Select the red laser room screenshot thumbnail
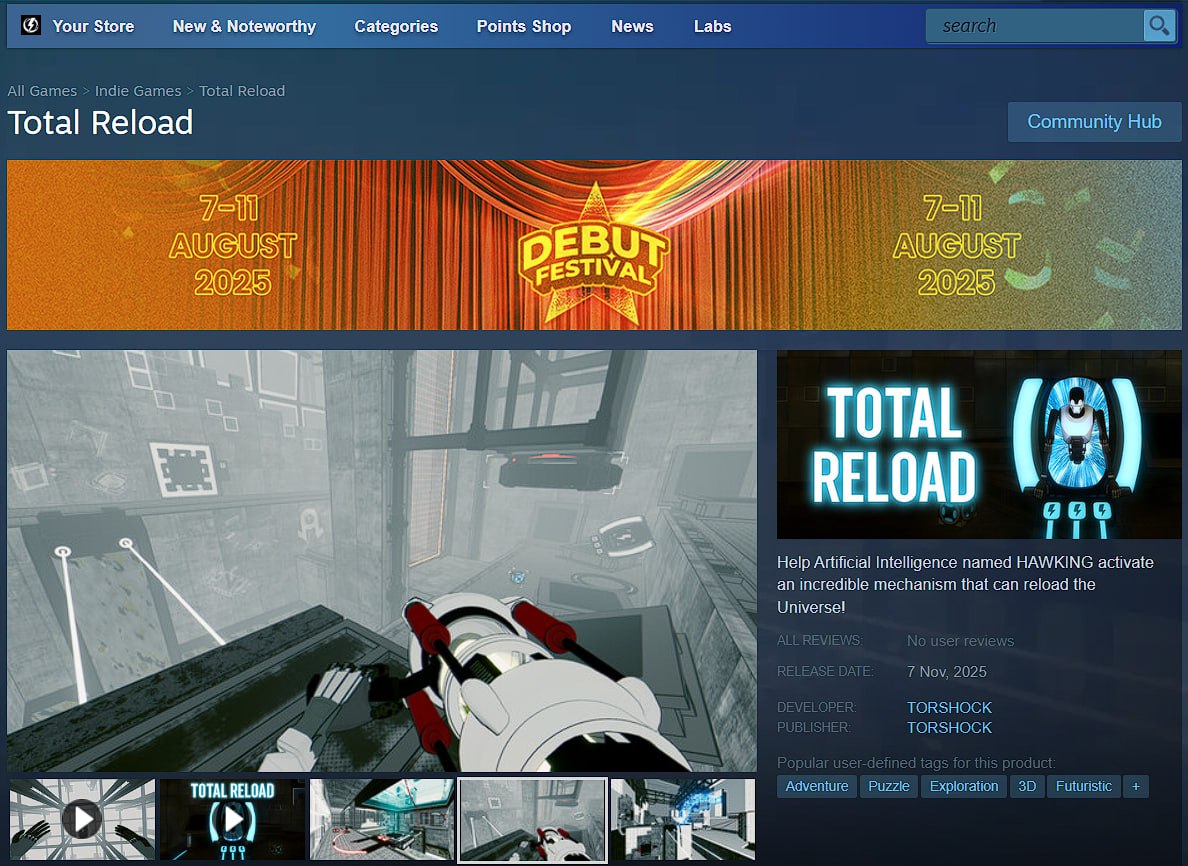 coord(382,819)
